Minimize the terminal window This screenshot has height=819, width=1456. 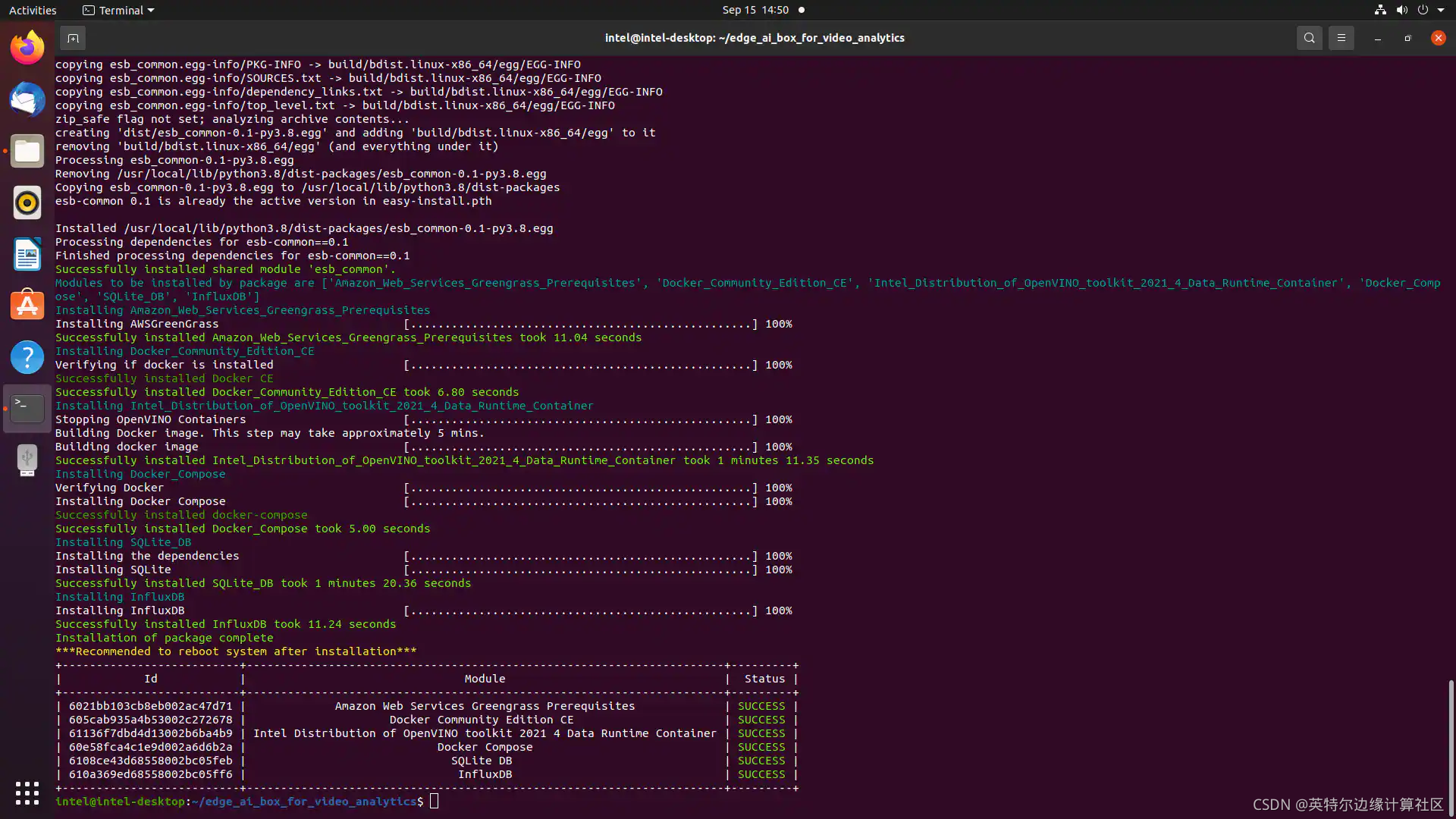[1377, 38]
